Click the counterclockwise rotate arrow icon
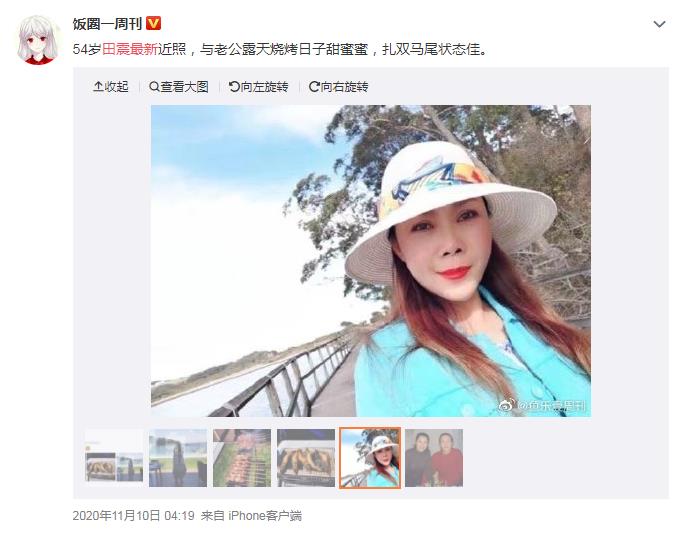The image size is (680, 545). pyautogui.click(x=234, y=87)
